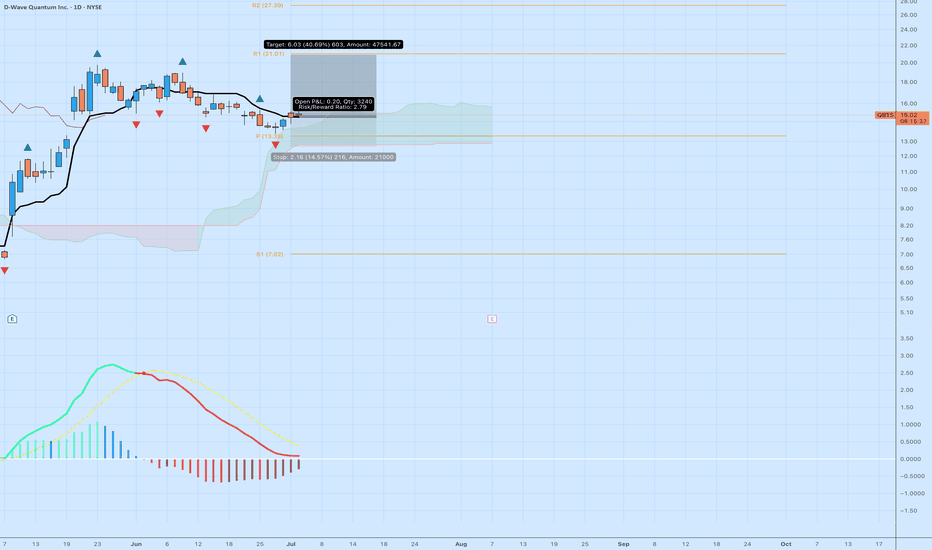Click the Jul label on the time axis
932x550 pixels.
point(291,544)
